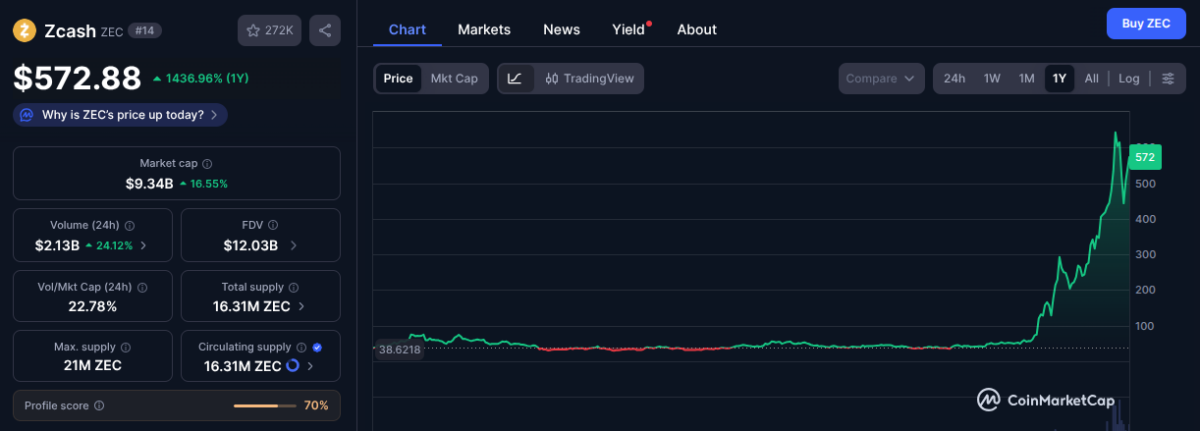Set chart range to 24h
This screenshot has height=431, width=1200.
click(x=954, y=78)
